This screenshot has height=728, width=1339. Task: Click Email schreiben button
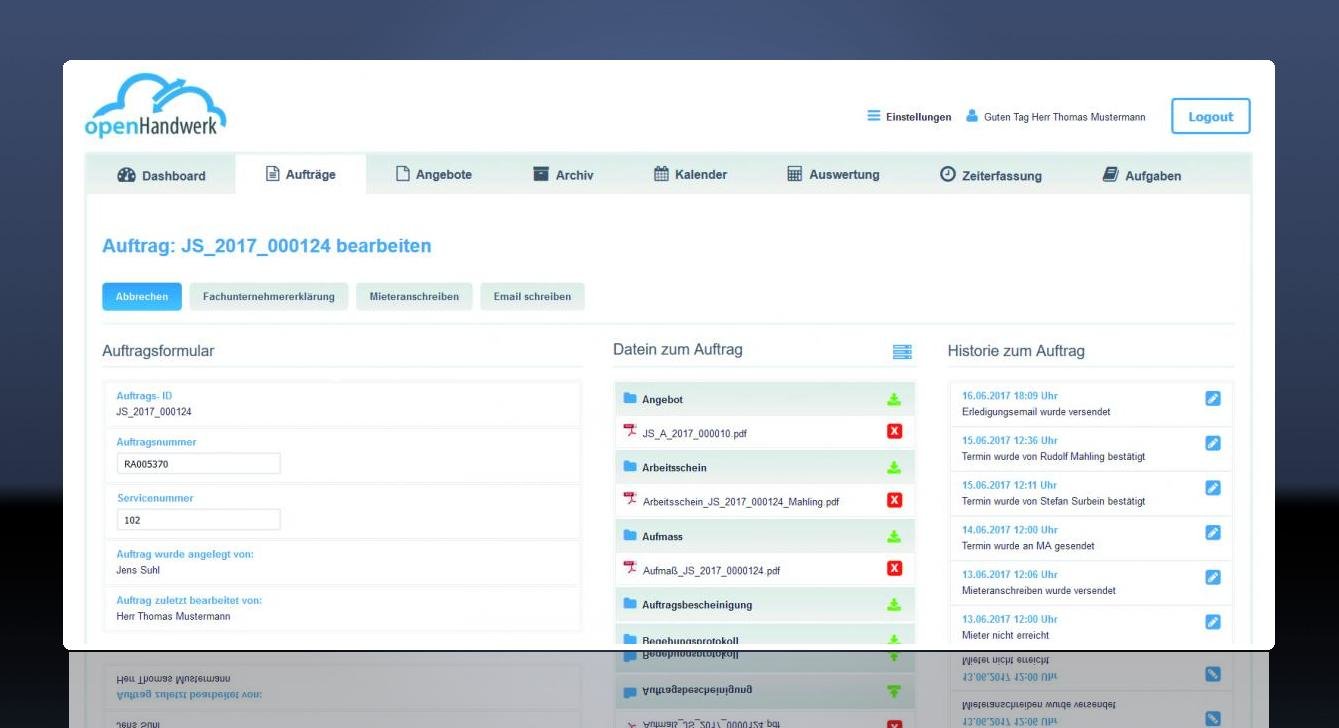point(532,296)
